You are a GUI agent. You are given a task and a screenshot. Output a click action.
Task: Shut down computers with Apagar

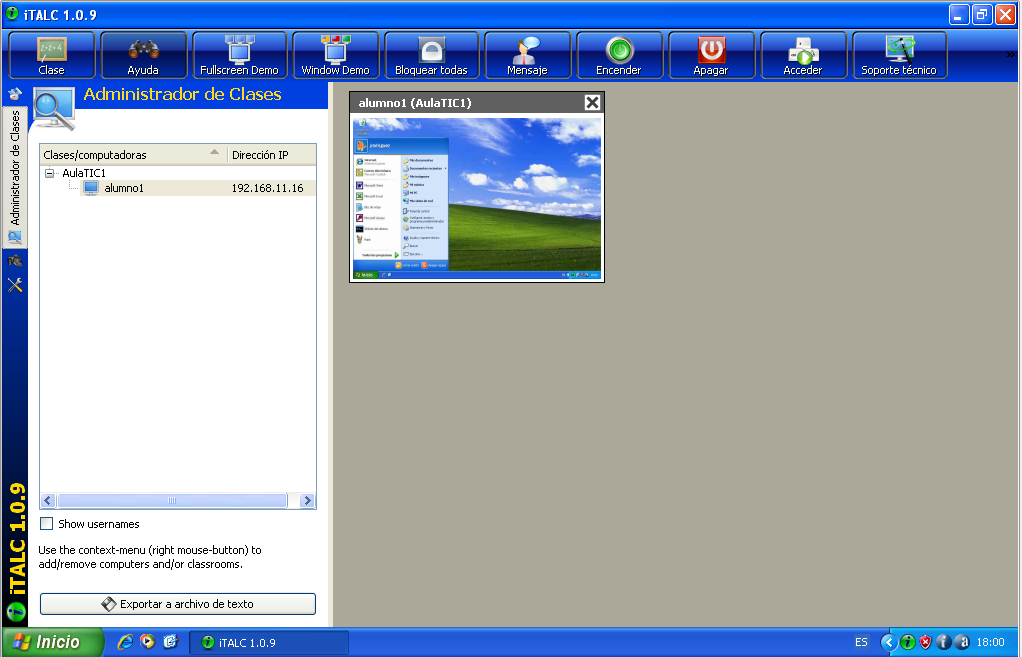(x=711, y=56)
